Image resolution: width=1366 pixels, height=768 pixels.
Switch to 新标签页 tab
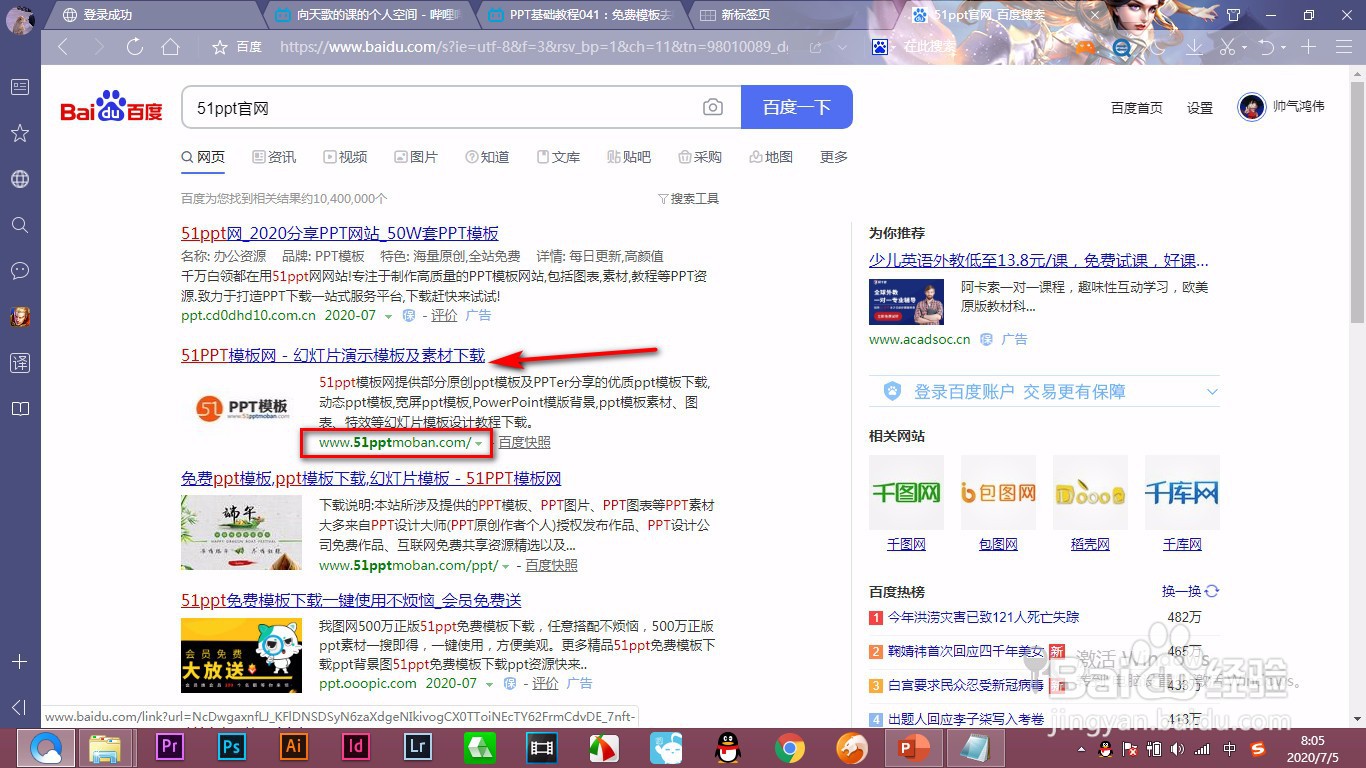pyautogui.click(x=788, y=15)
